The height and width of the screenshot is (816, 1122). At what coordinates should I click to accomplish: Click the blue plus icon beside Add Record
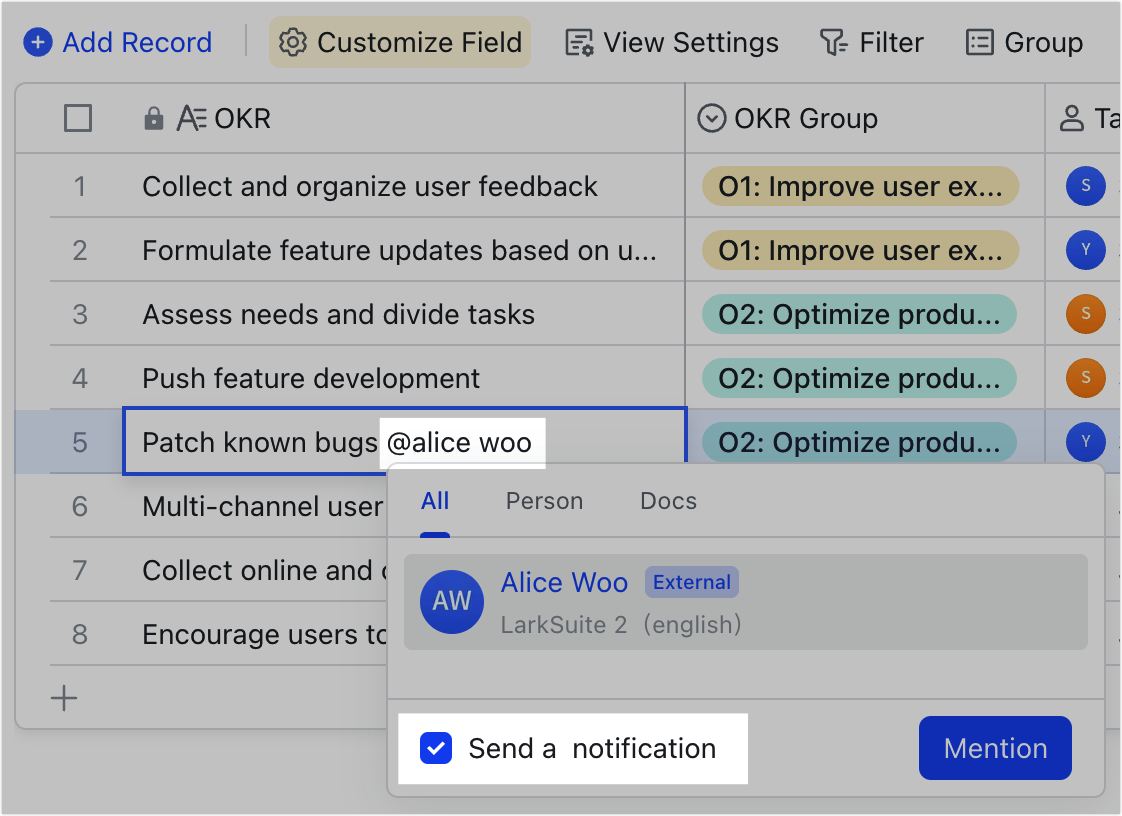tap(39, 42)
